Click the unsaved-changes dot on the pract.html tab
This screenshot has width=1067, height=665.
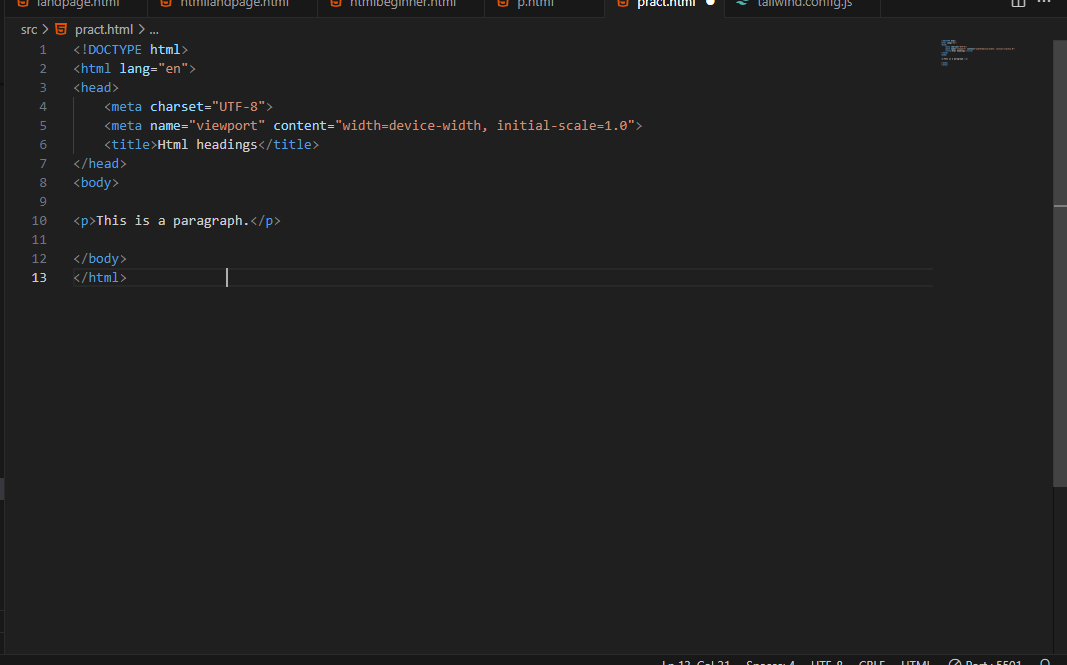(x=710, y=3)
